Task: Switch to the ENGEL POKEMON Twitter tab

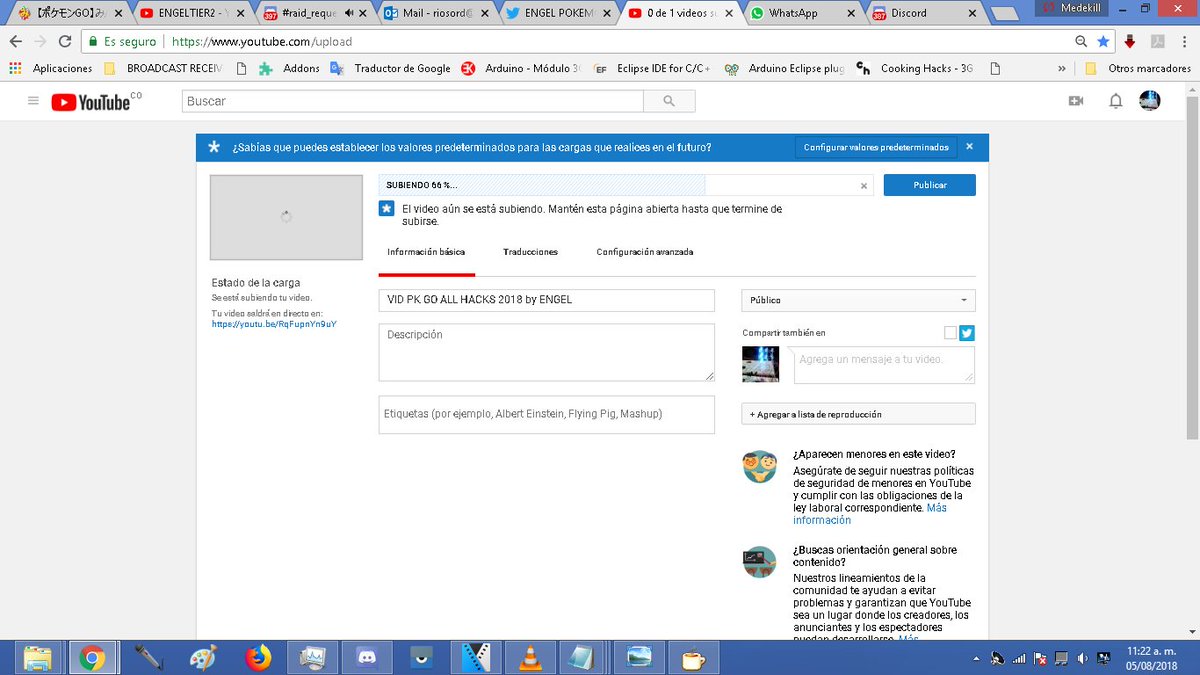Action: [x=556, y=13]
